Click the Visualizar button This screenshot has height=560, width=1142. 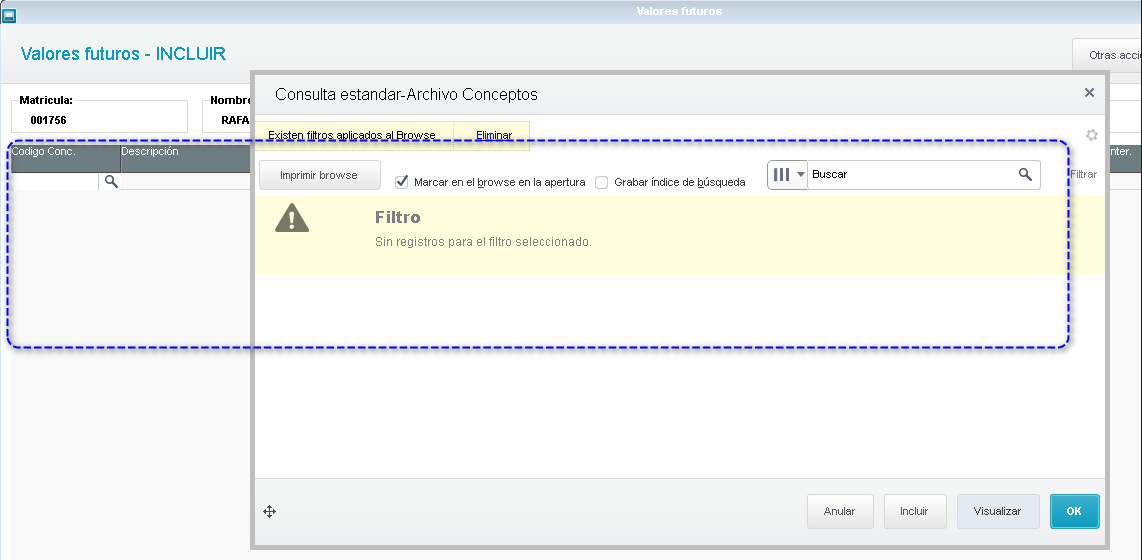pyautogui.click(x=997, y=511)
